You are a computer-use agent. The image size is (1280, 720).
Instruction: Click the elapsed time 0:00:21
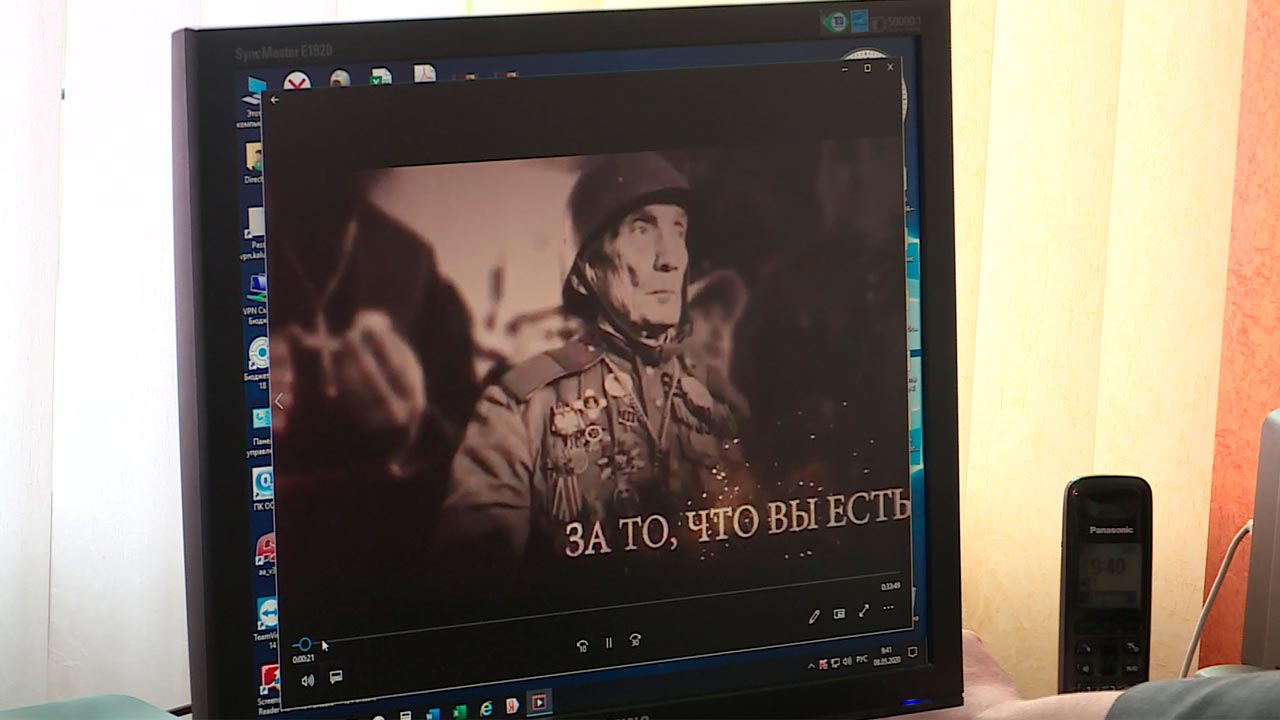[x=303, y=658]
